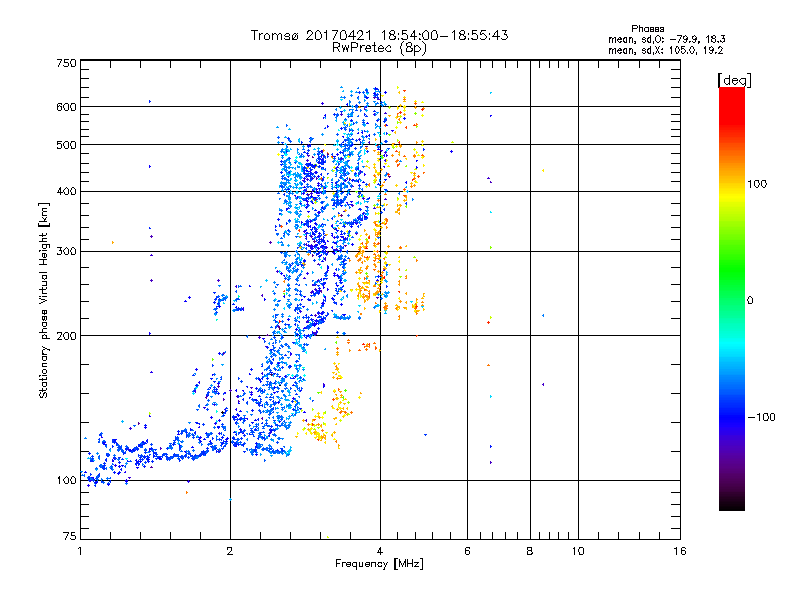Click the 'Phases' heading at top right
The height and width of the screenshot is (600, 800).
pos(647,29)
